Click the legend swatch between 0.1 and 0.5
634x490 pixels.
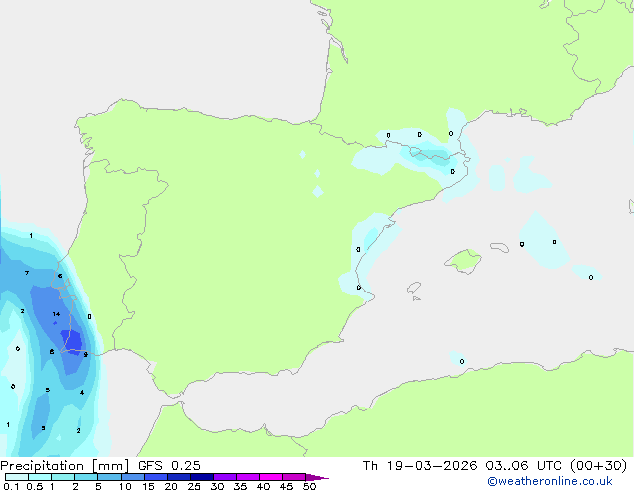[17, 477]
